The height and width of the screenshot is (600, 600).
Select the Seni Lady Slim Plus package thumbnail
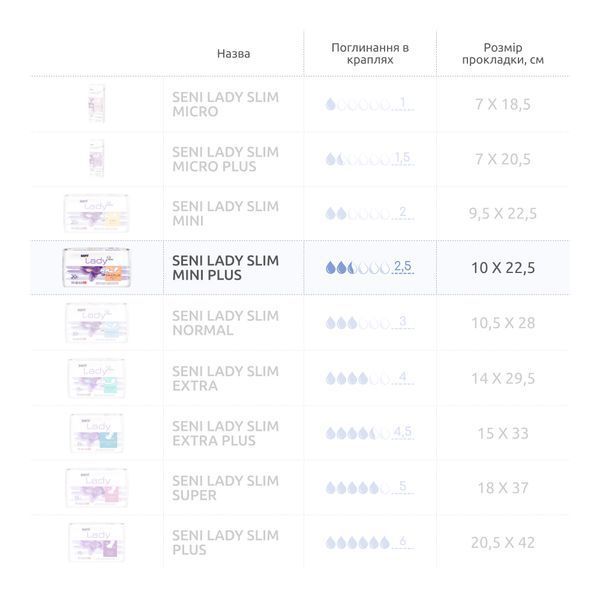(96, 543)
